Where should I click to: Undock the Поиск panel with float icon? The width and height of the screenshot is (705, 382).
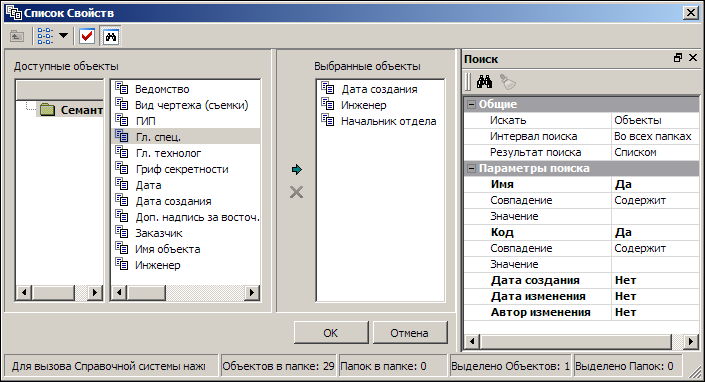coord(678,58)
